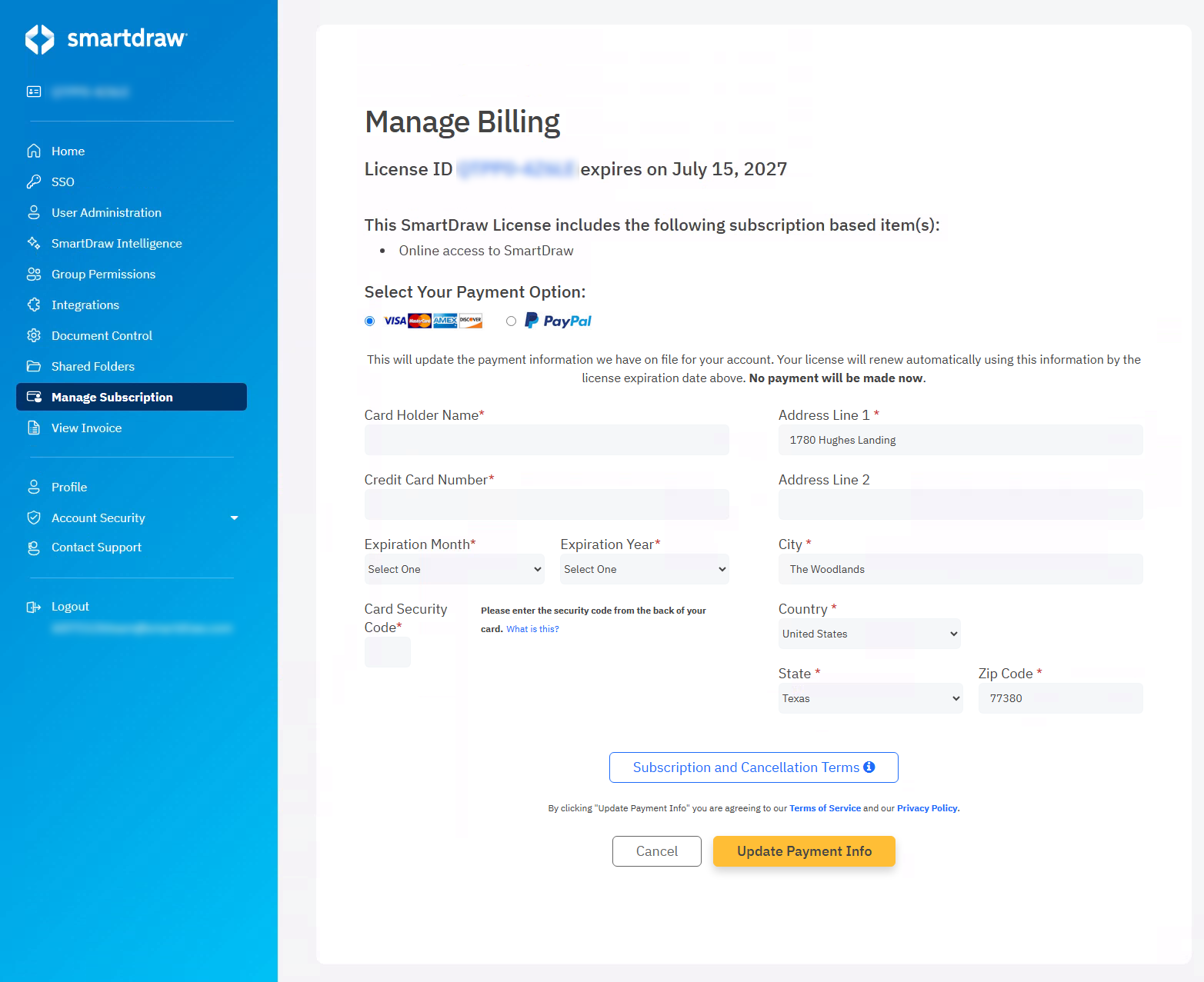Open the State dropdown showing Texas
Image resolution: width=1204 pixels, height=982 pixels.
(871, 698)
